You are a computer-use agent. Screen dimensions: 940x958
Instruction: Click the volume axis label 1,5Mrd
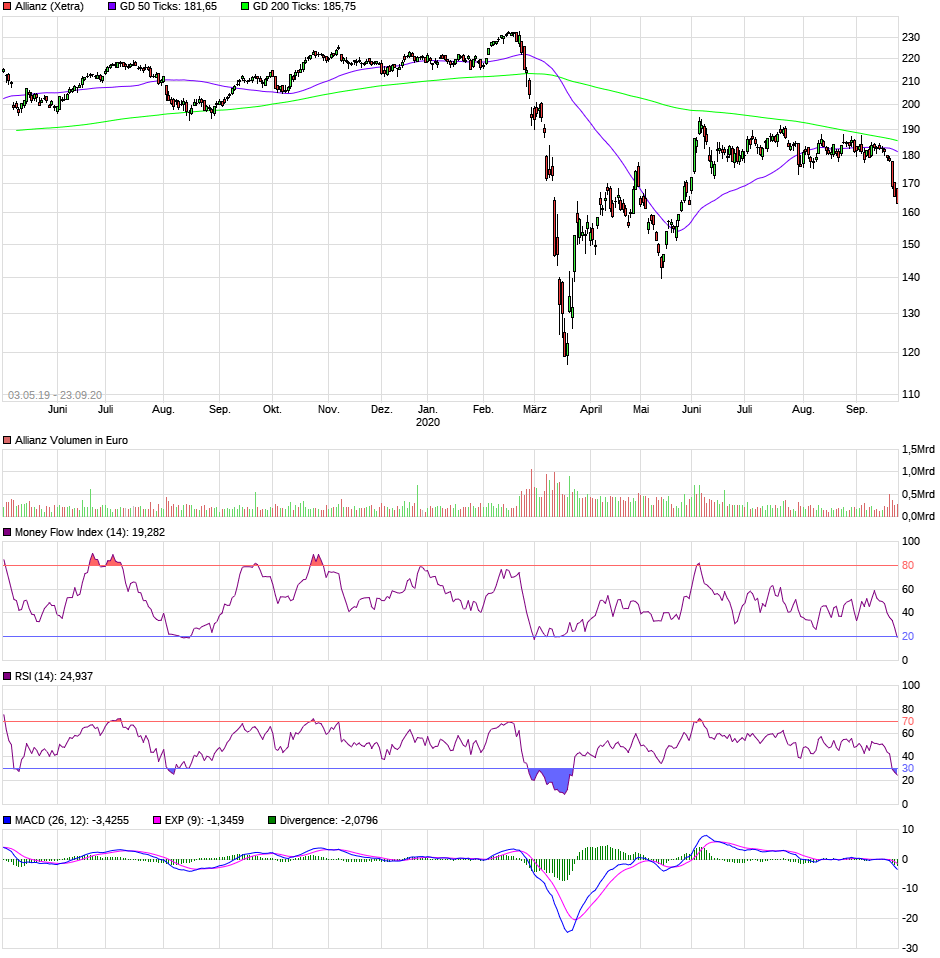click(918, 450)
